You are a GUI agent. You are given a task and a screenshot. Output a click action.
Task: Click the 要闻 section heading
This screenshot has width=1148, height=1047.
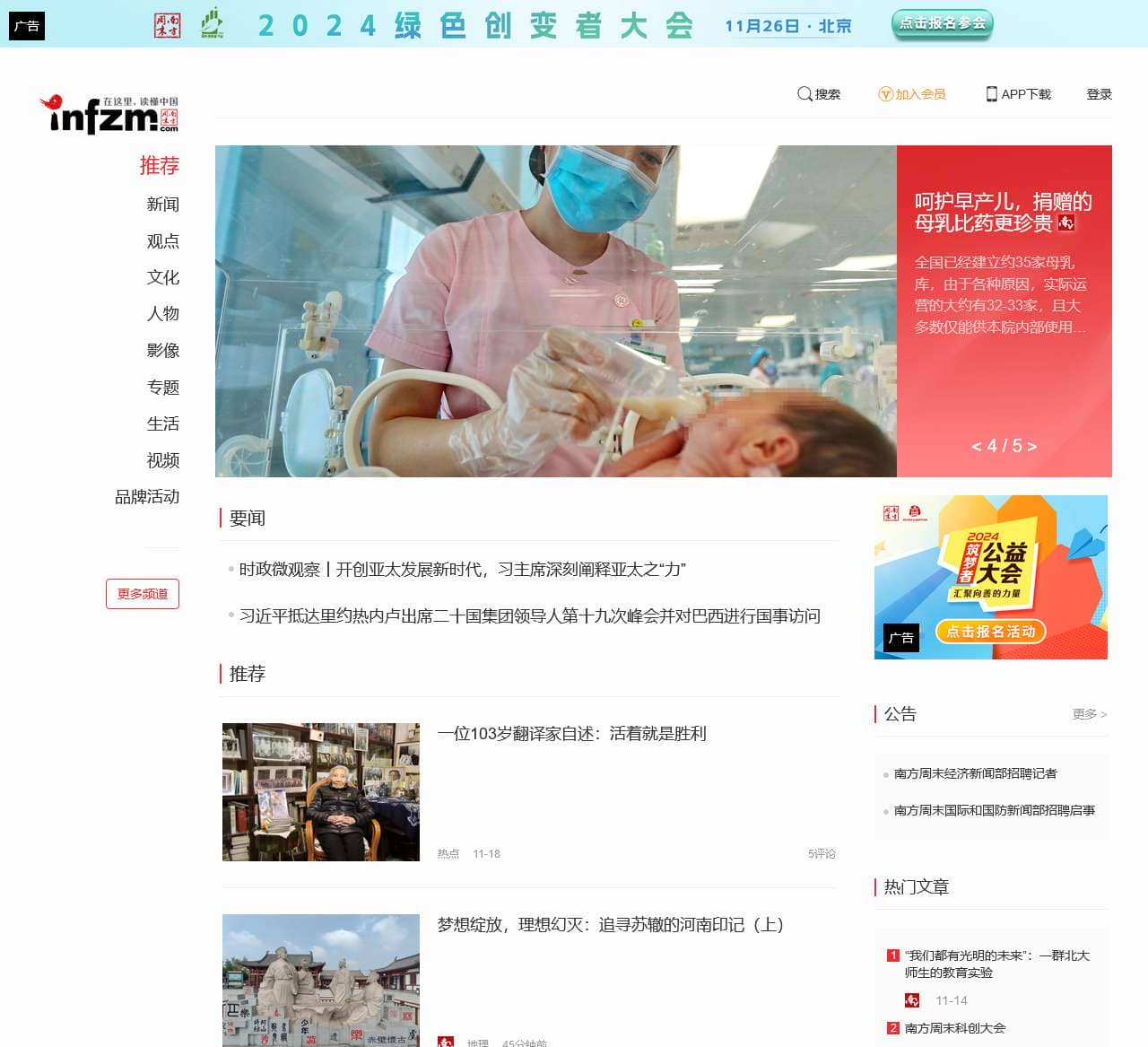tap(248, 518)
